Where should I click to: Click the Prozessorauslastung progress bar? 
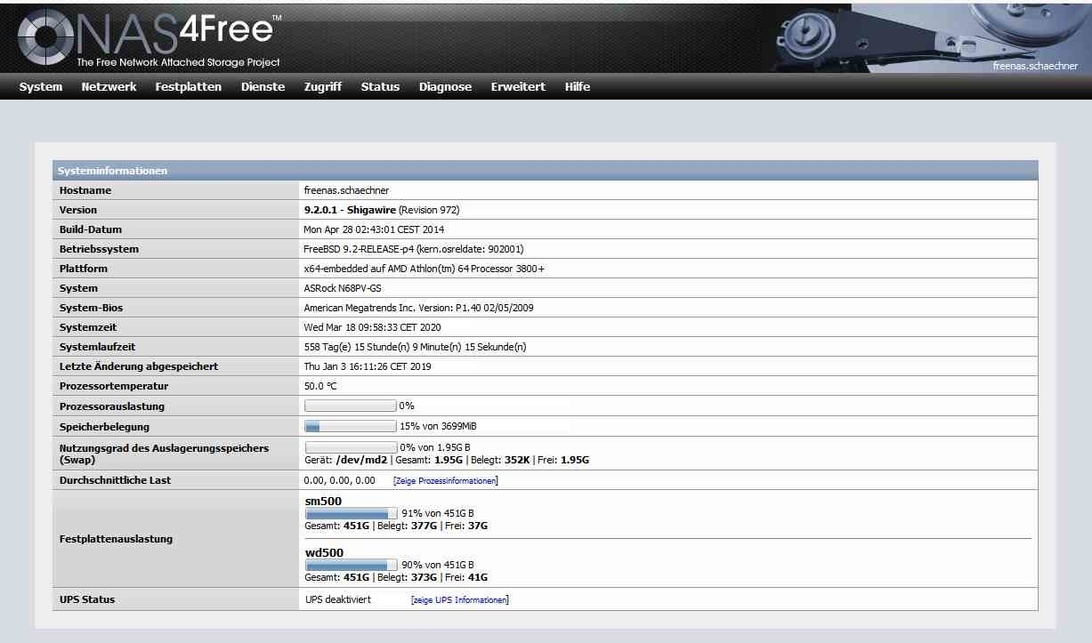(350, 406)
